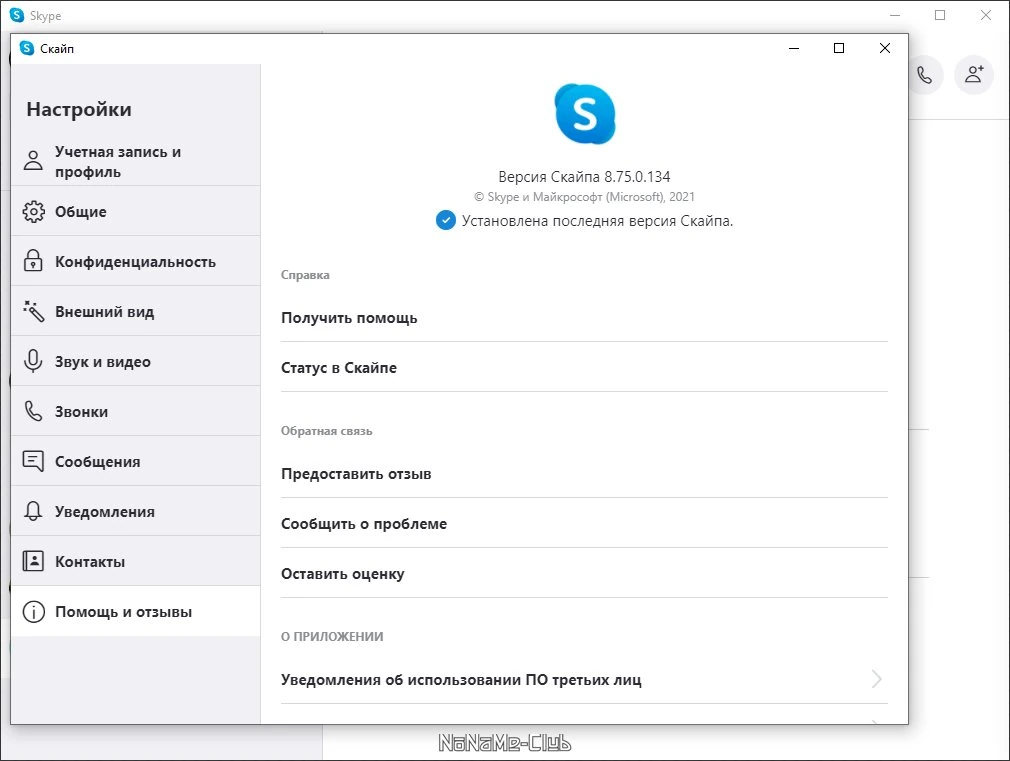The image size is (1010, 761).
Task: Click the add contact icon in background Skype window
Action: 974,75
